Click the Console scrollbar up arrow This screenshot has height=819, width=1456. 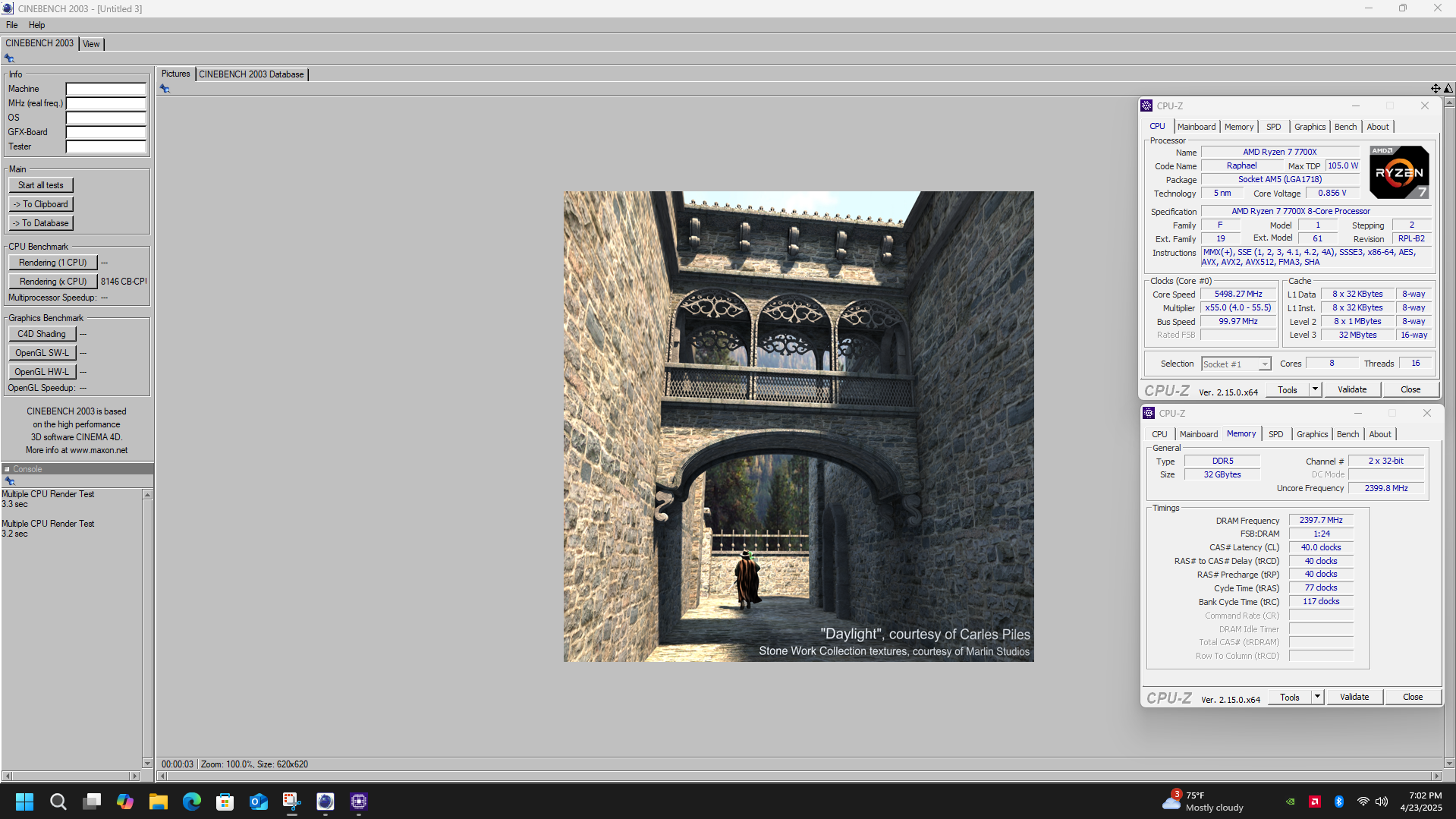tap(147, 495)
